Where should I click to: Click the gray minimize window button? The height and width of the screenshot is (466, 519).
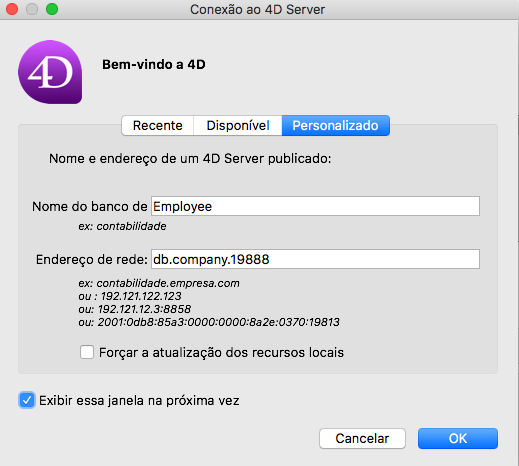point(32,9)
